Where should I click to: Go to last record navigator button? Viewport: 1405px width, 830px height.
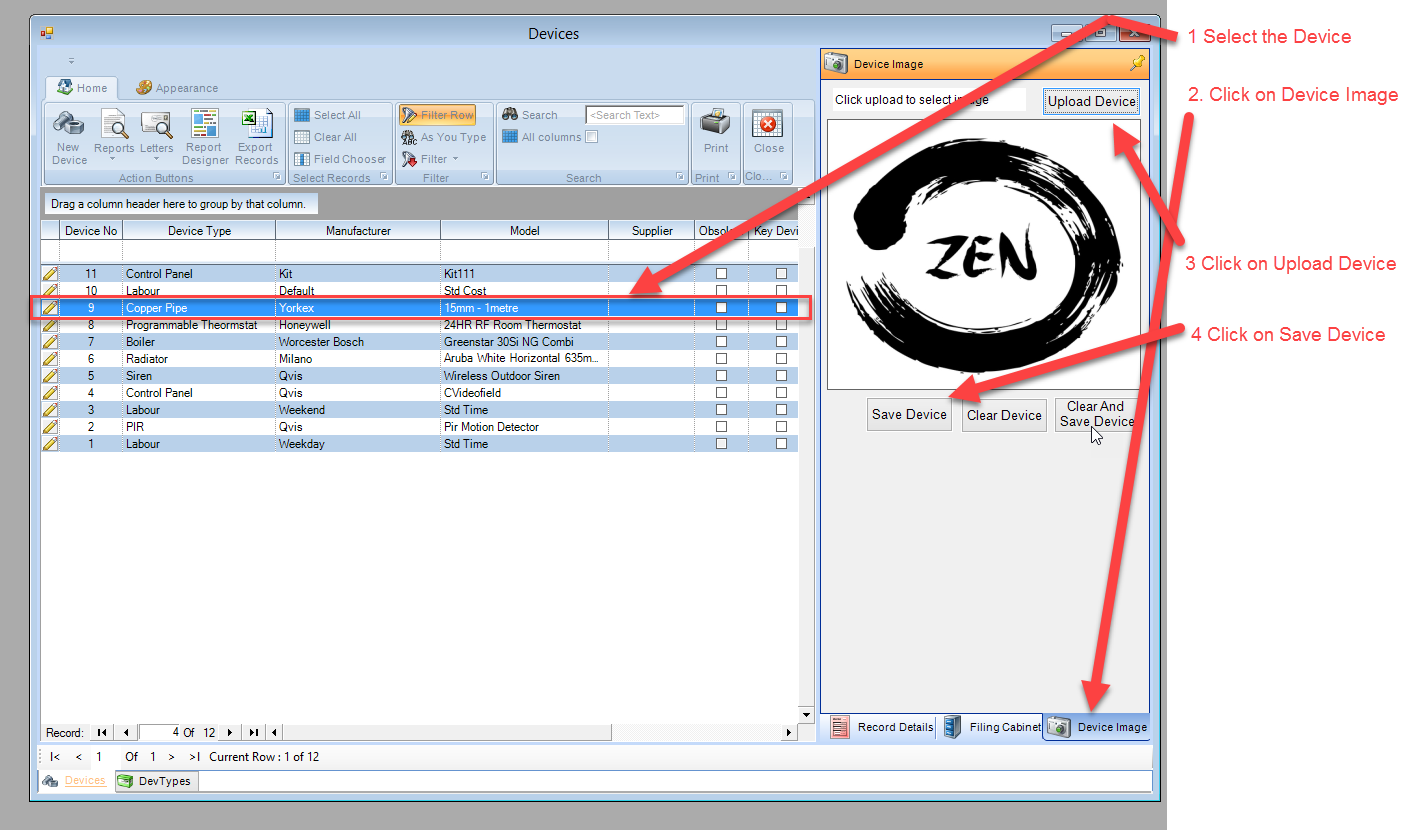[x=253, y=733]
